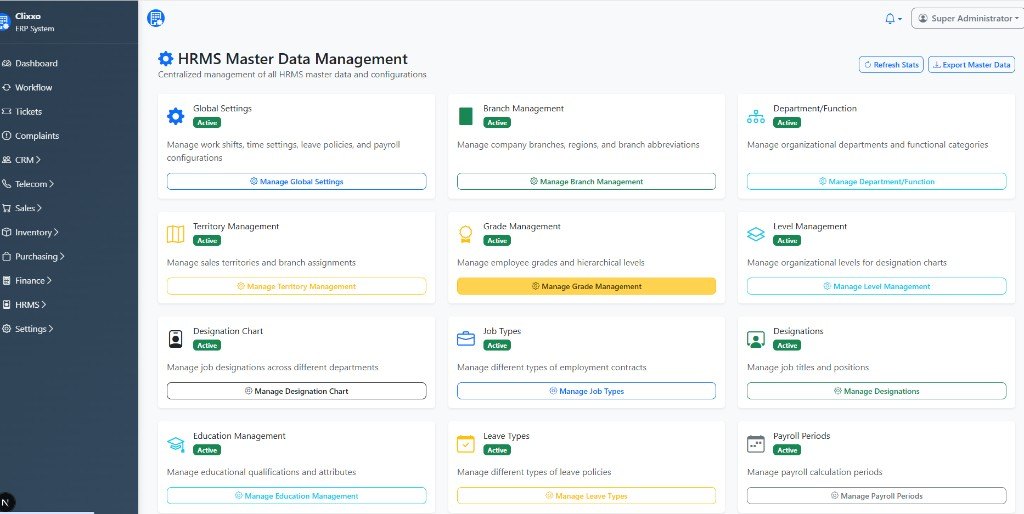Screen dimensions: 1024x514
Task: Click the gear icon beside HRMS Master Data title
Action: coord(166,59)
